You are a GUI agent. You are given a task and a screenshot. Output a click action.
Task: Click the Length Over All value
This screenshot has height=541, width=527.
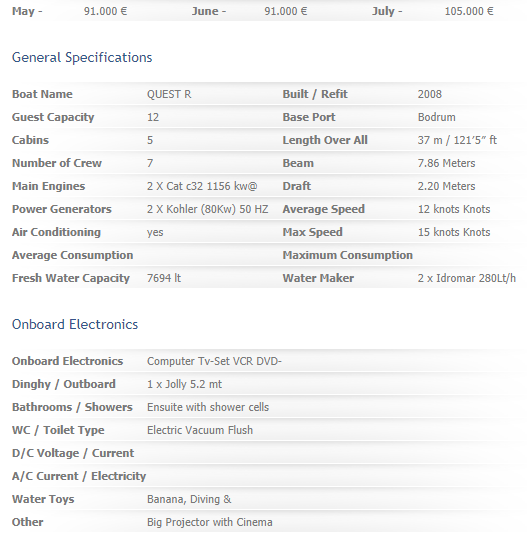point(457,140)
